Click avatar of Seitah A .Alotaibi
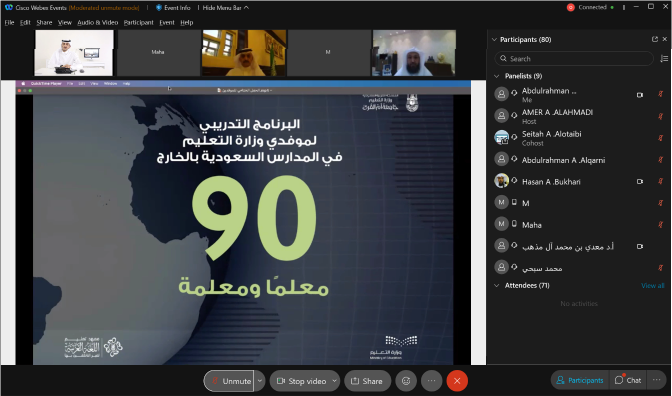Viewport: 672px width, 396px height. [501, 138]
